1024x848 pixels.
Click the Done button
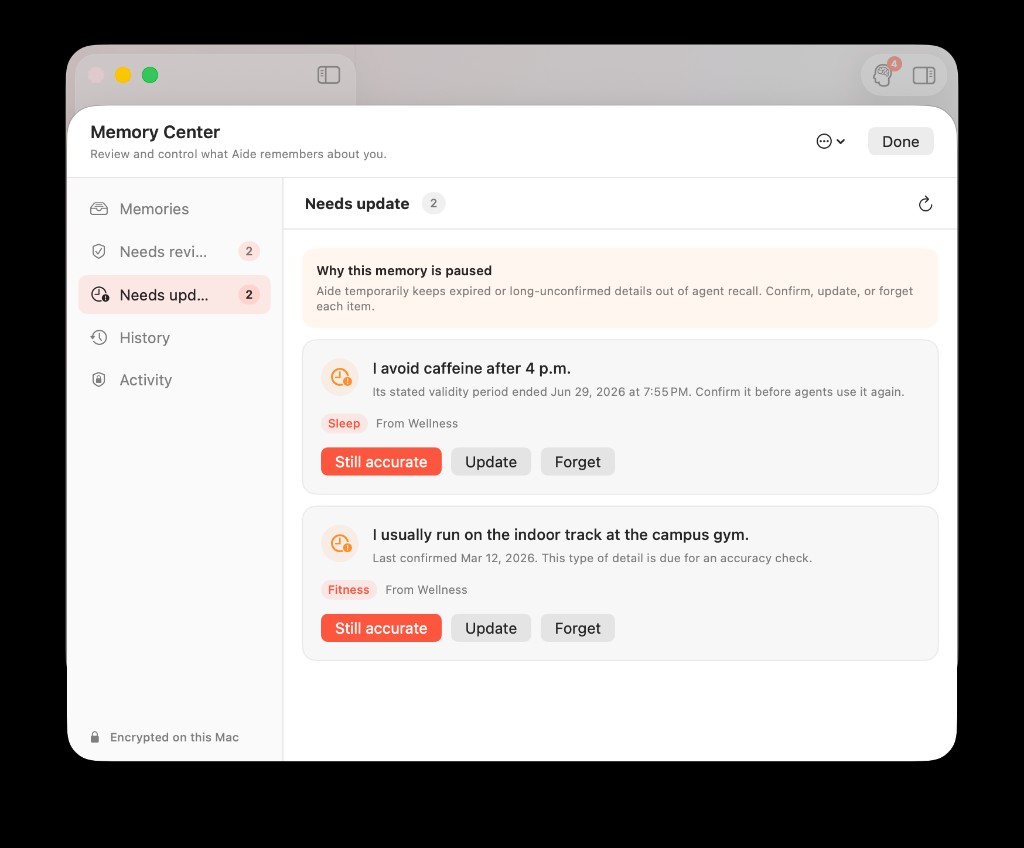900,141
